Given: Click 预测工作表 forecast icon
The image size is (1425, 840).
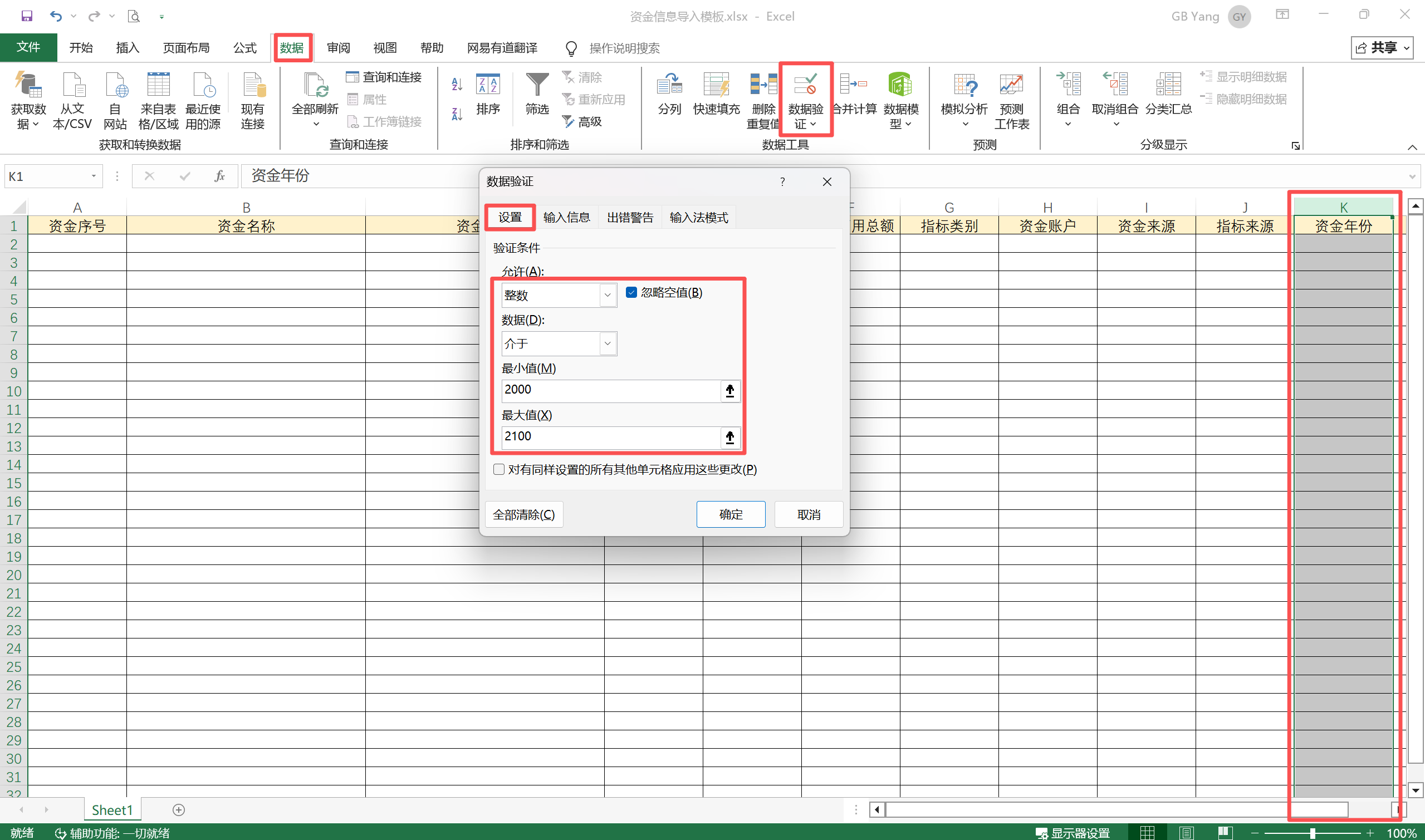Looking at the screenshot, I should click(x=1011, y=101).
